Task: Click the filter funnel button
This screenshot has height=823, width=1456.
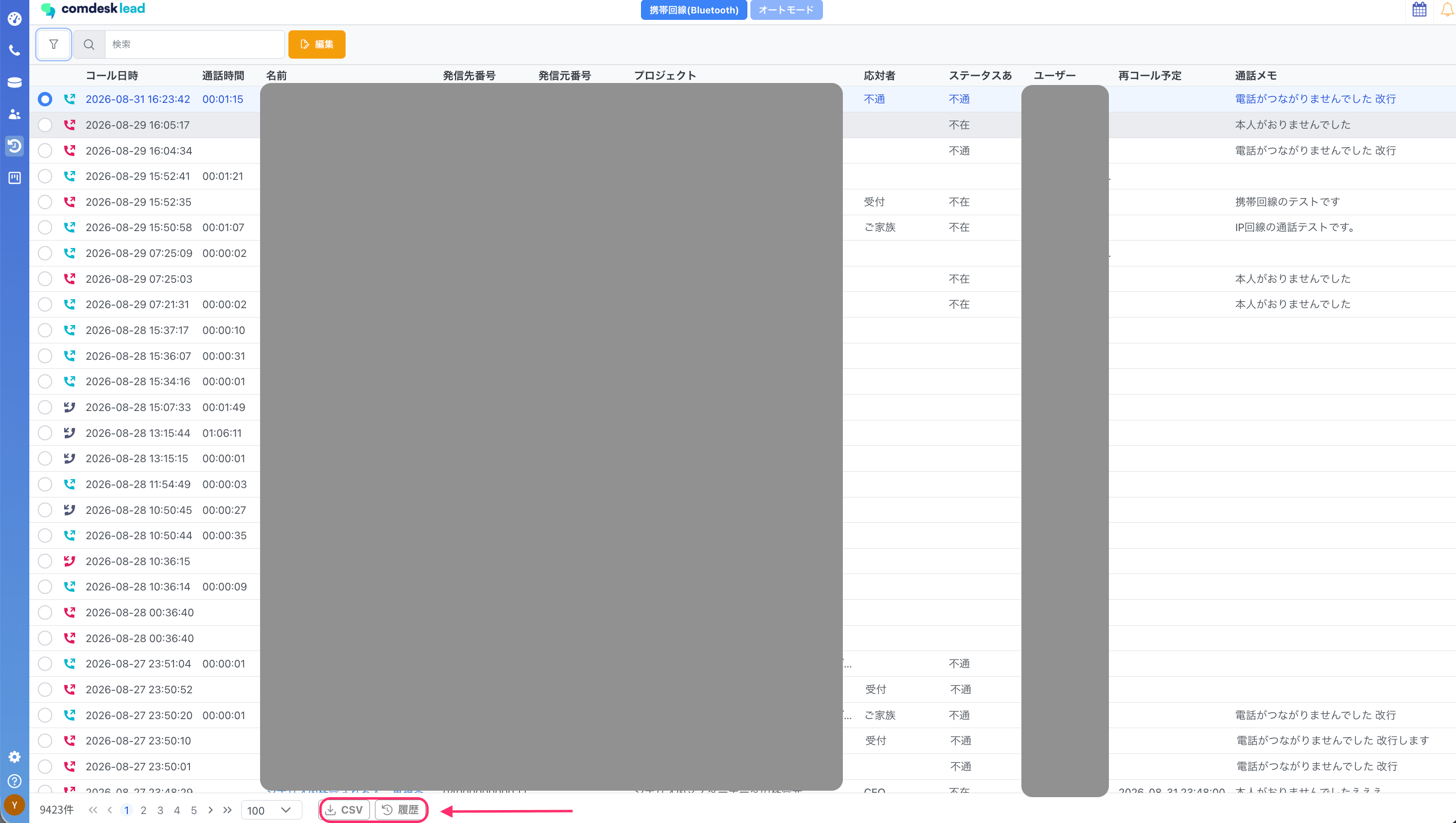Action: point(54,44)
